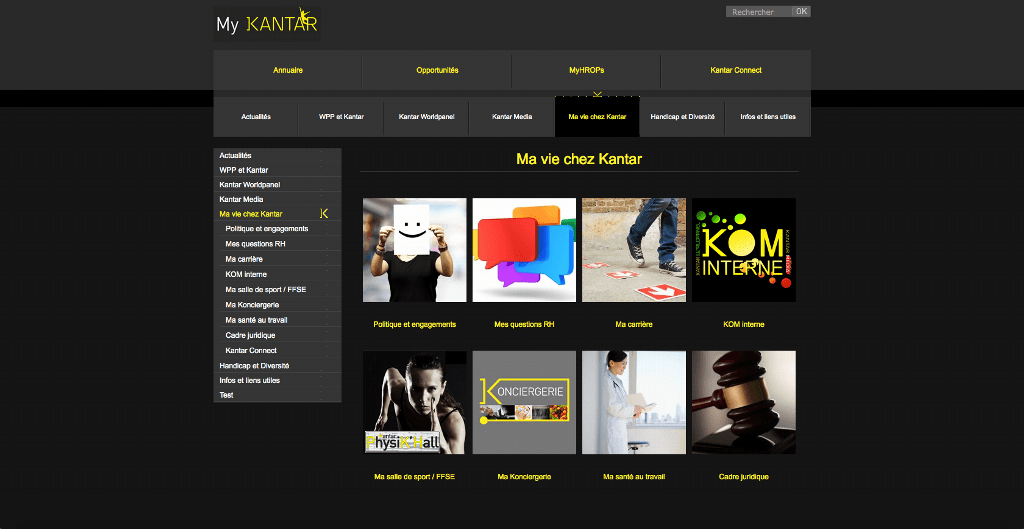Image resolution: width=1024 pixels, height=529 pixels.
Task: Follow the Politique et engagements caption link
Action: (415, 325)
